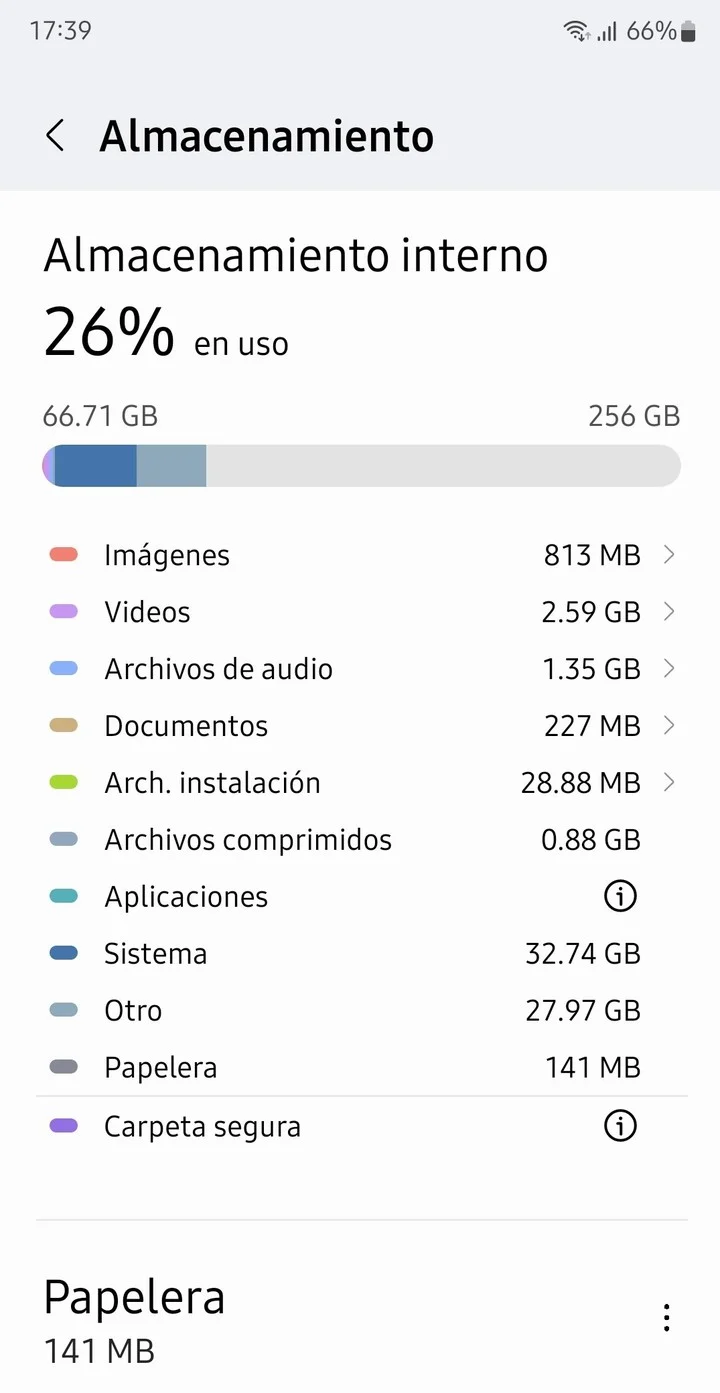This screenshot has width=720, height=1393.
Task: Tap the chevron next to Documentos
Action: [669, 726]
